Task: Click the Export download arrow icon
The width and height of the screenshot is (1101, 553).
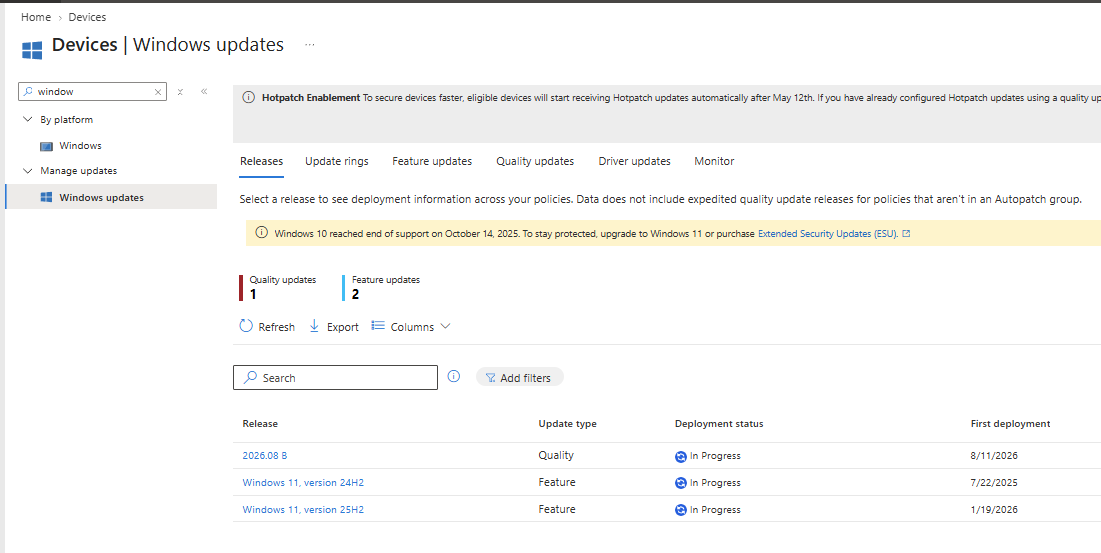Action: point(314,326)
